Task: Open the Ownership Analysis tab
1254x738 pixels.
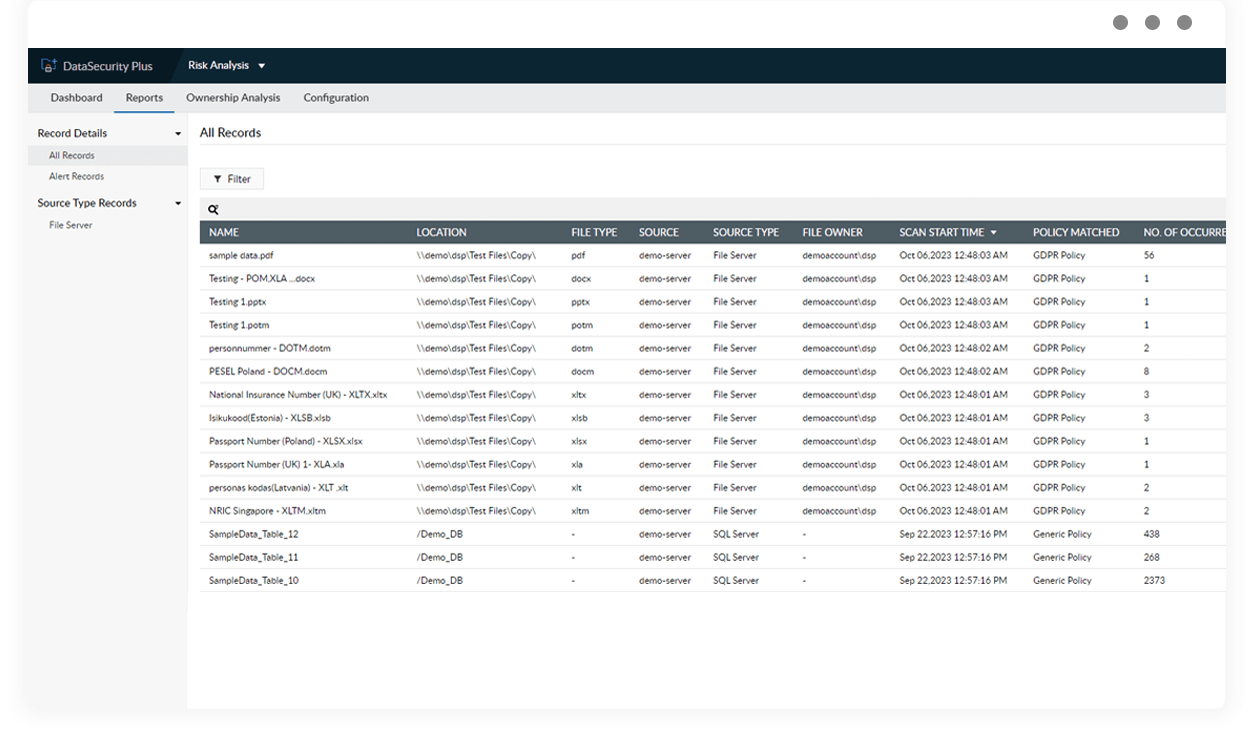Action: click(233, 97)
